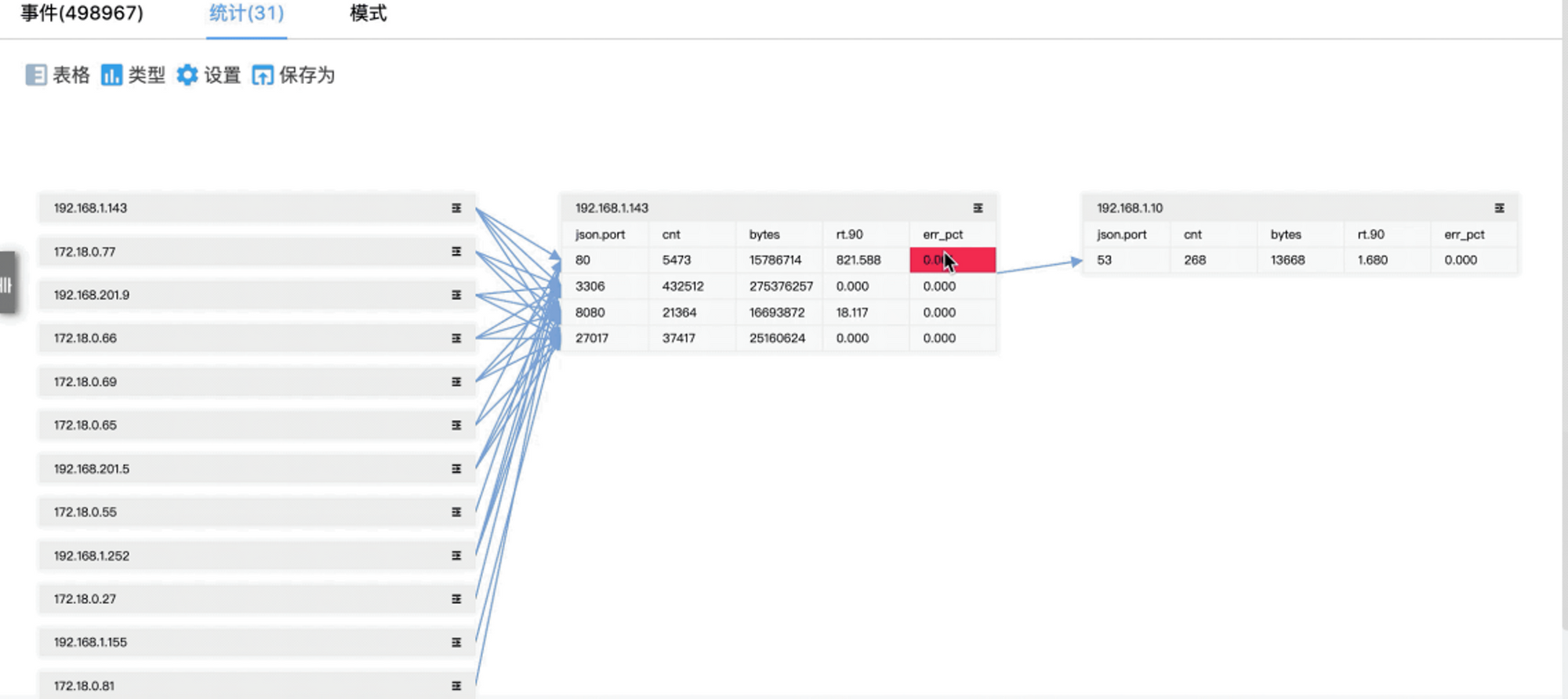Click rt.90 value 18.117
Screen dimensions: 1568x699
(x=852, y=313)
